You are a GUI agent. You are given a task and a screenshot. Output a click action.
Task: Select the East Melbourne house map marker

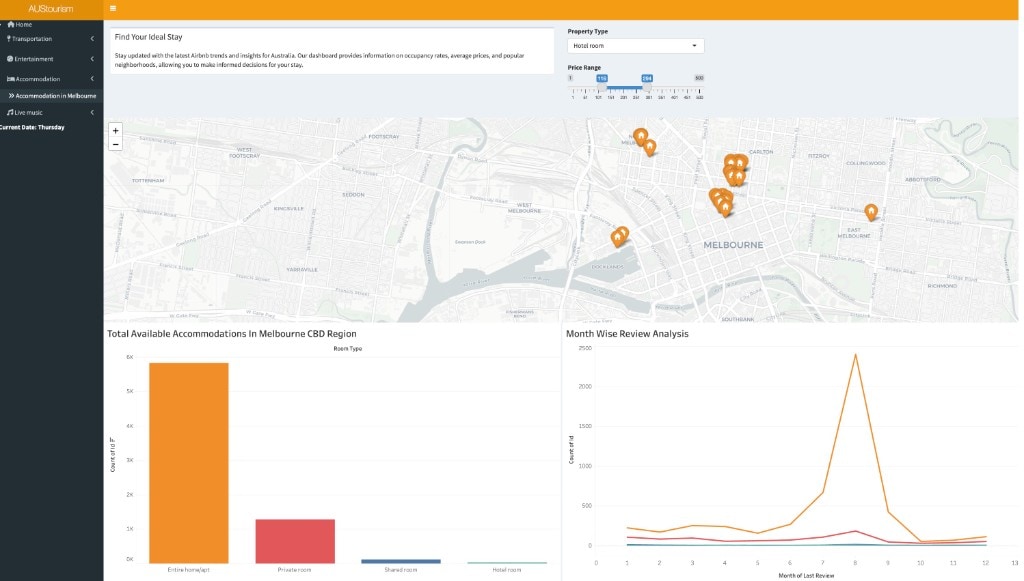(x=871, y=212)
